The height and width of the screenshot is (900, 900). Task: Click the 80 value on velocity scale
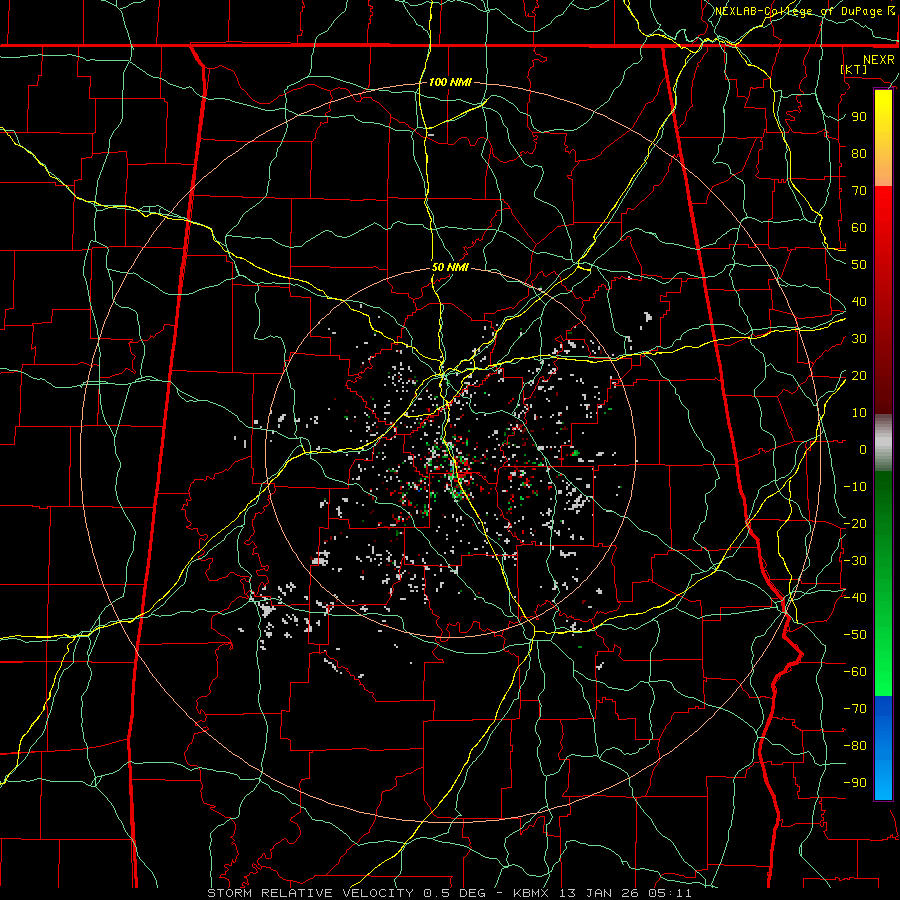click(859, 153)
